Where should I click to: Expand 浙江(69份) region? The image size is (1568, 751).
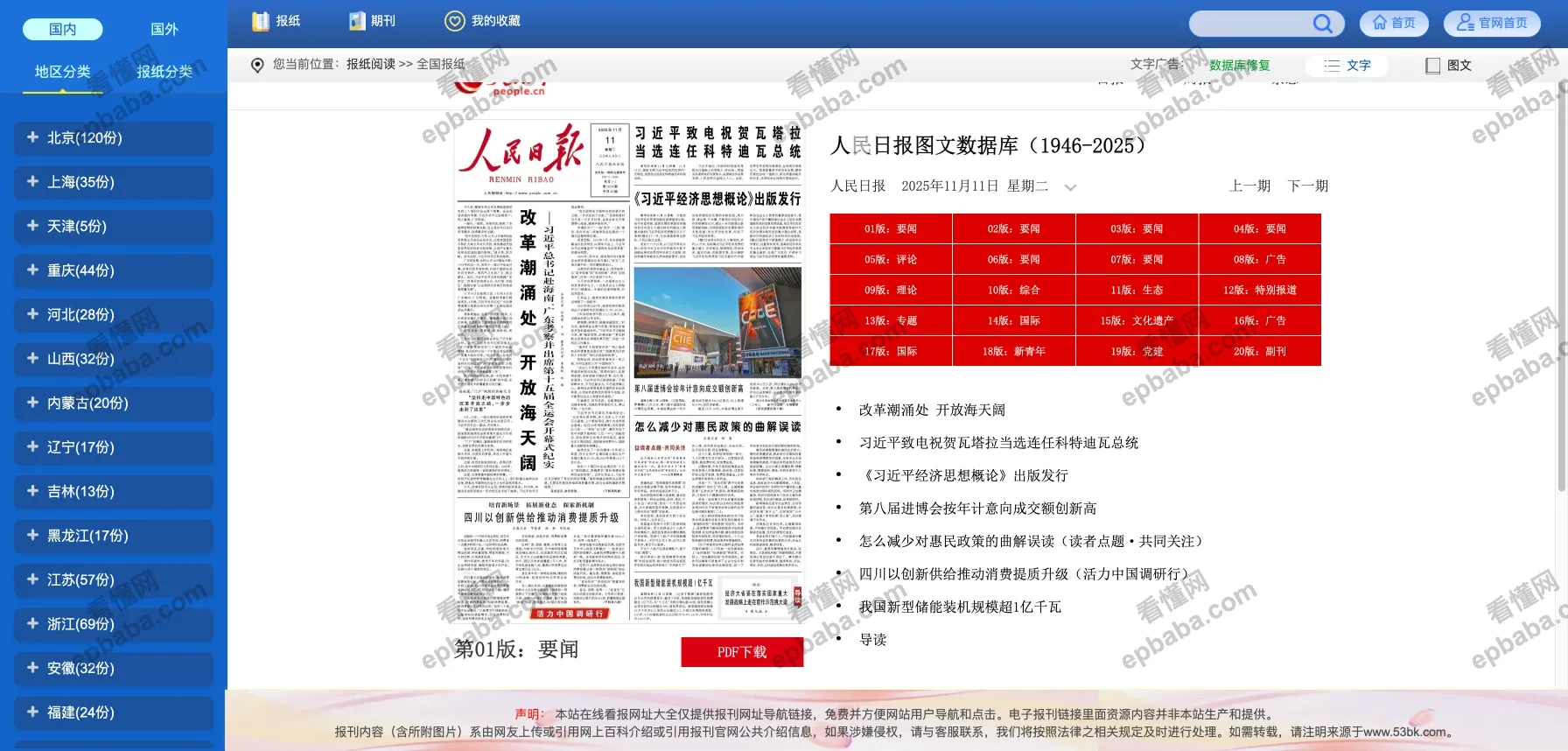[x=114, y=624]
